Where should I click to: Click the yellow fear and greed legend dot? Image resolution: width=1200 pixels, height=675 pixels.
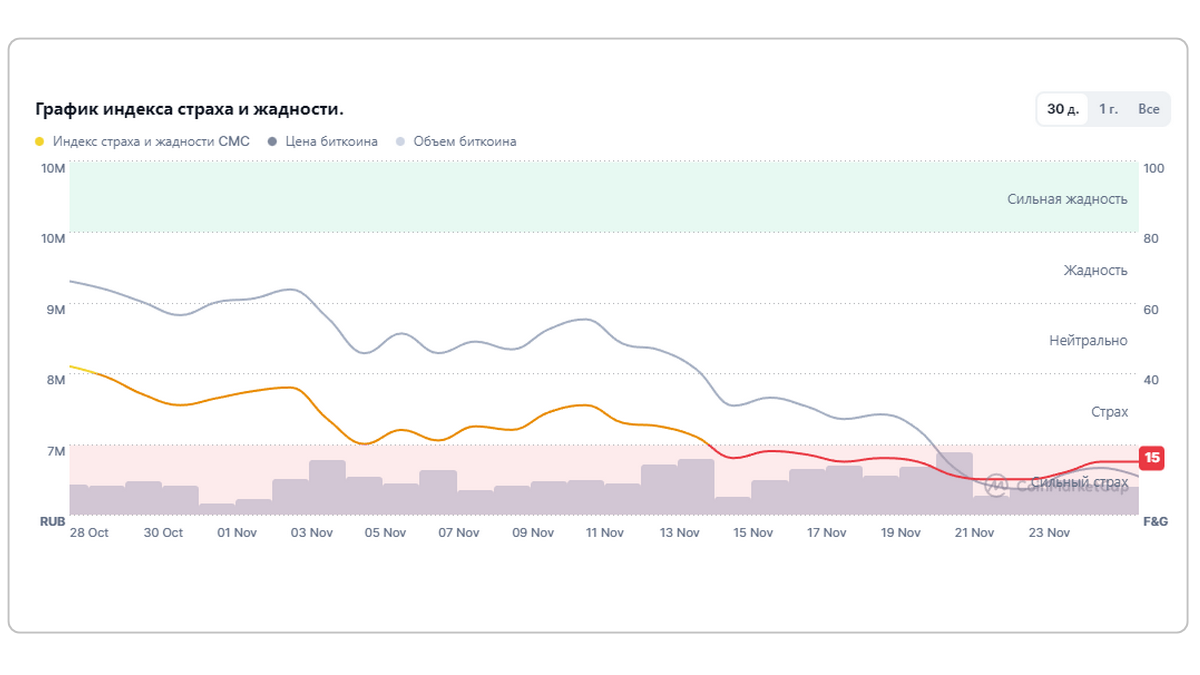tap(40, 142)
